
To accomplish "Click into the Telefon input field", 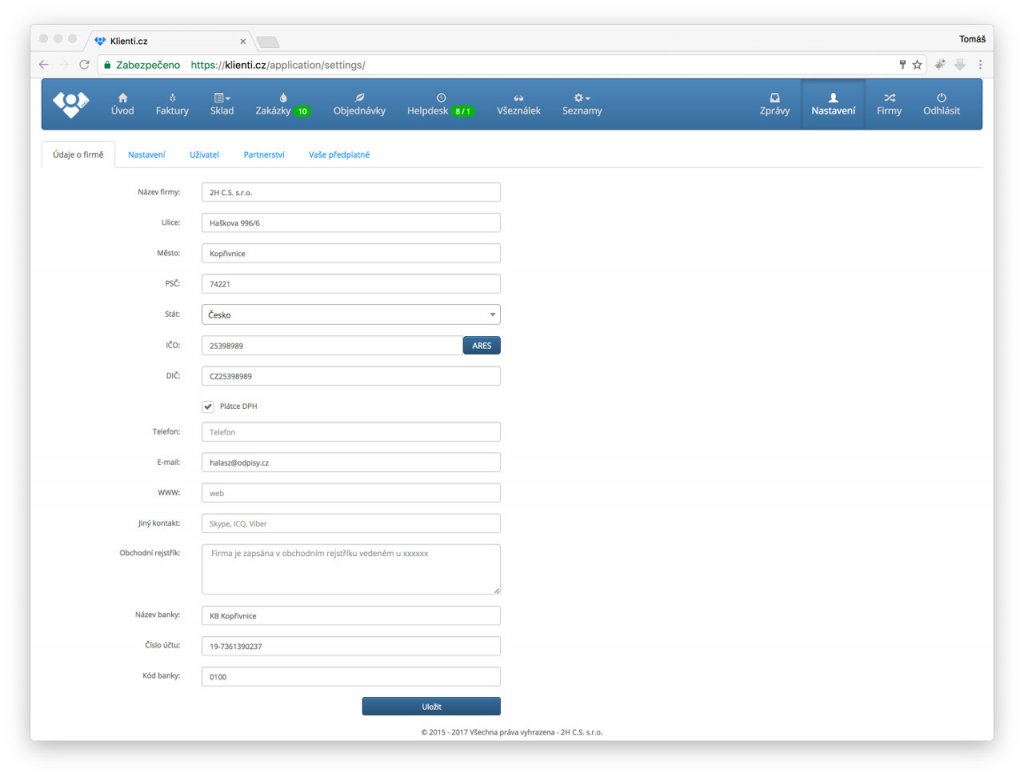I will 350,432.
